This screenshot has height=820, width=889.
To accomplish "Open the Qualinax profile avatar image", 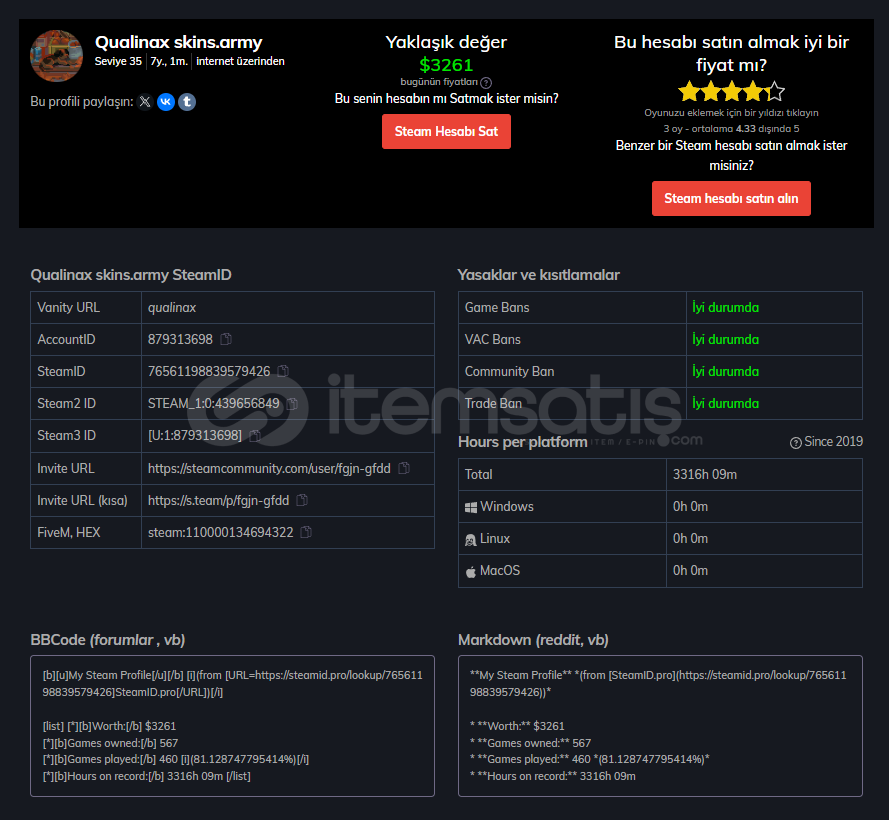I will [56, 56].
